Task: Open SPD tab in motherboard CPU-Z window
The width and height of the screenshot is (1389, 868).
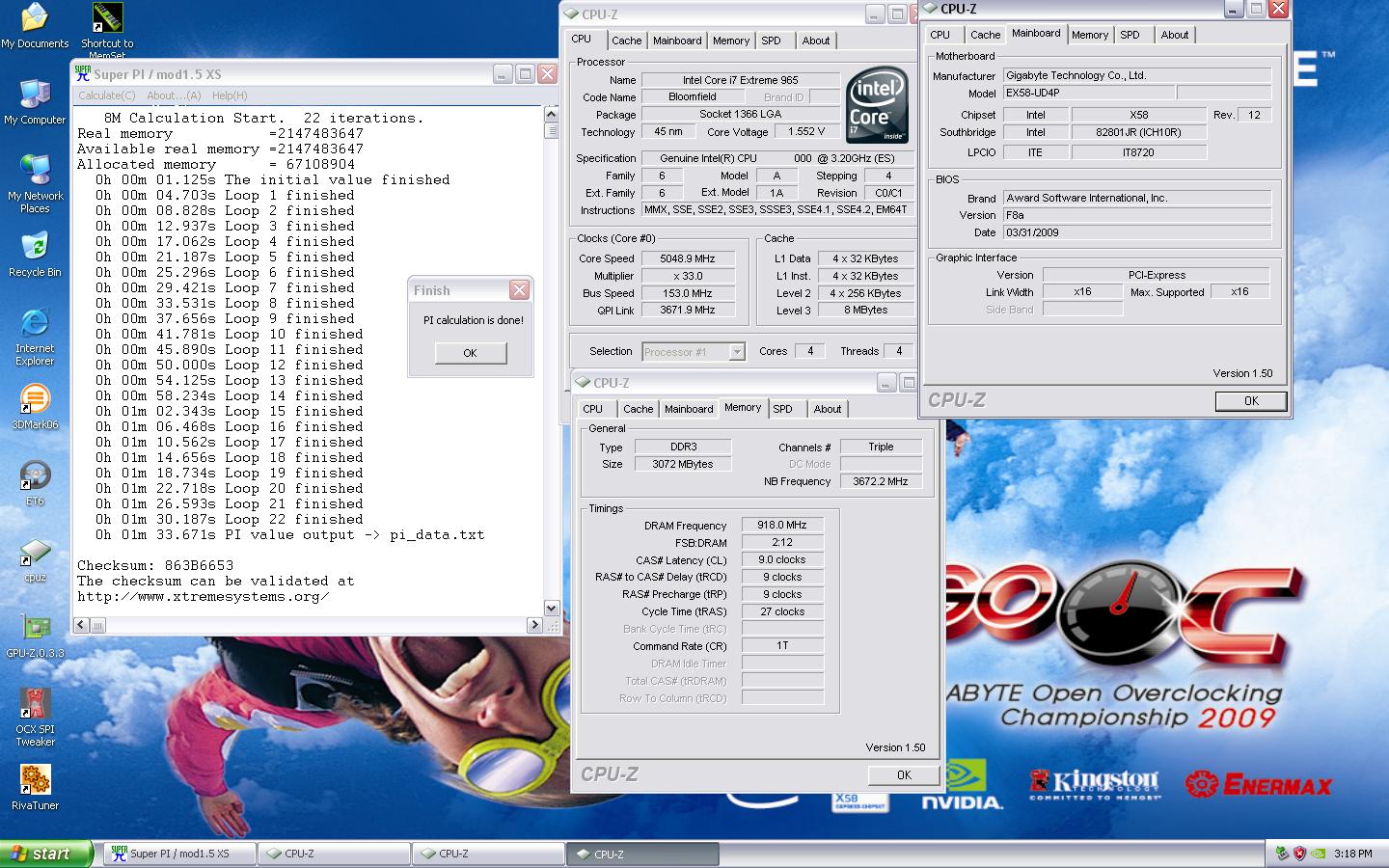Action: coord(1130,35)
